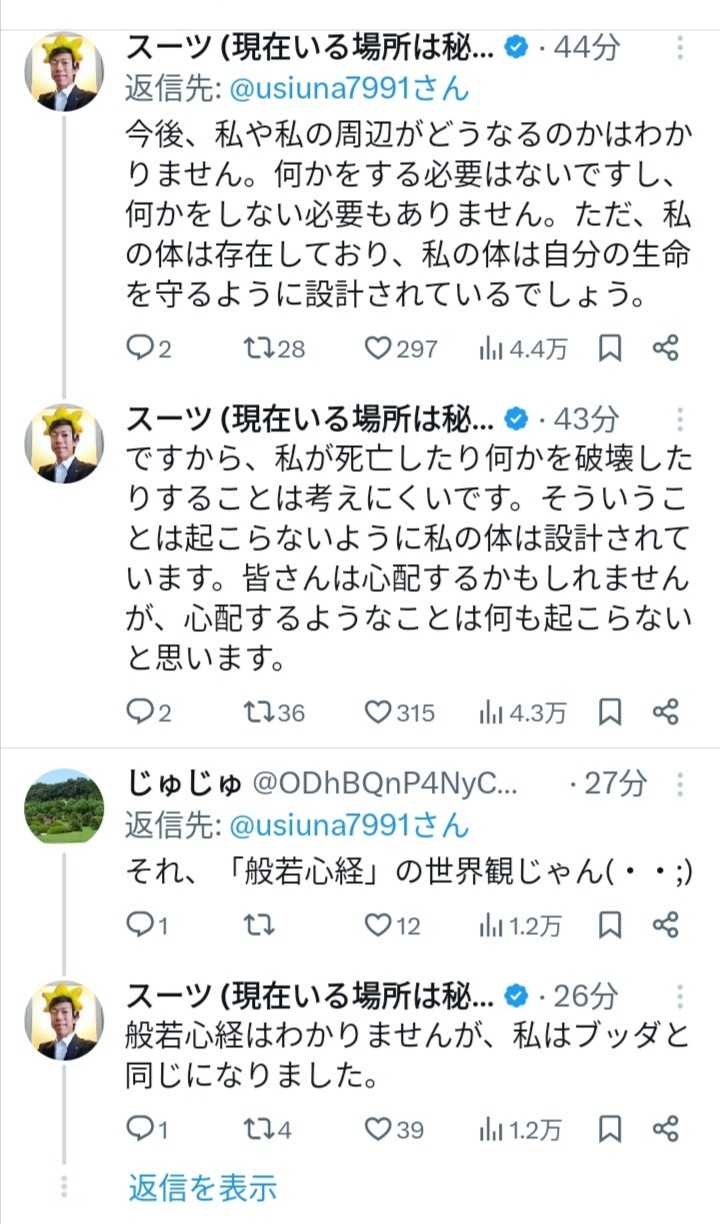Share the 44分 tweet

(x=666, y=348)
